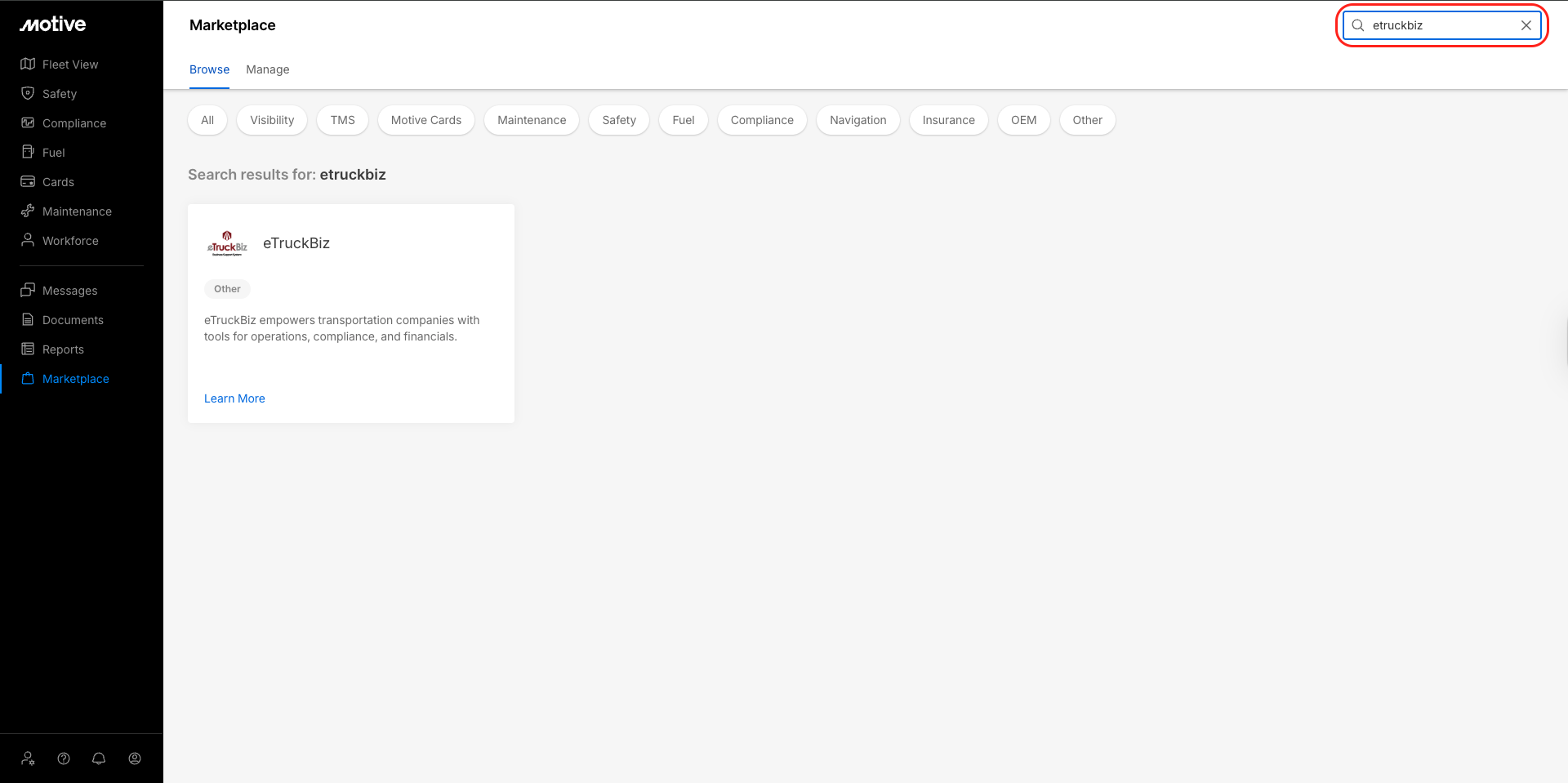Click the Workforce person icon
The image size is (1568, 783).
pyautogui.click(x=28, y=240)
